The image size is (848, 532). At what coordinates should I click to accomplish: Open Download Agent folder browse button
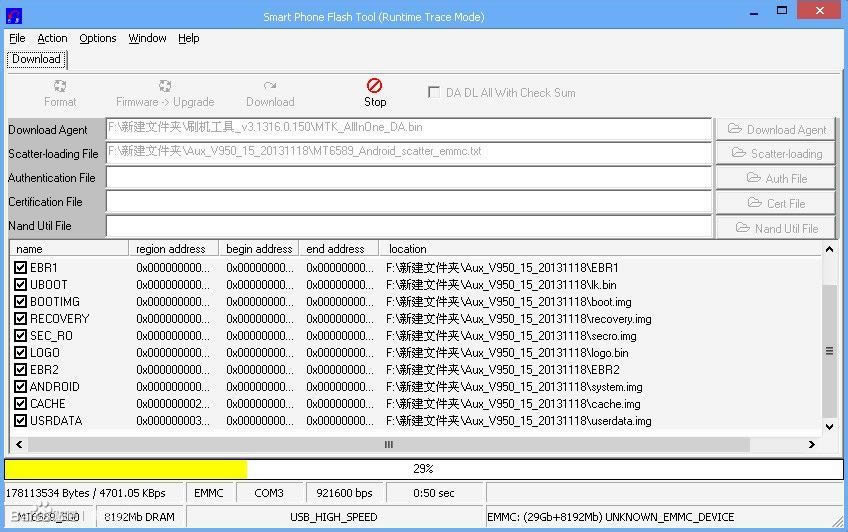click(777, 129)
